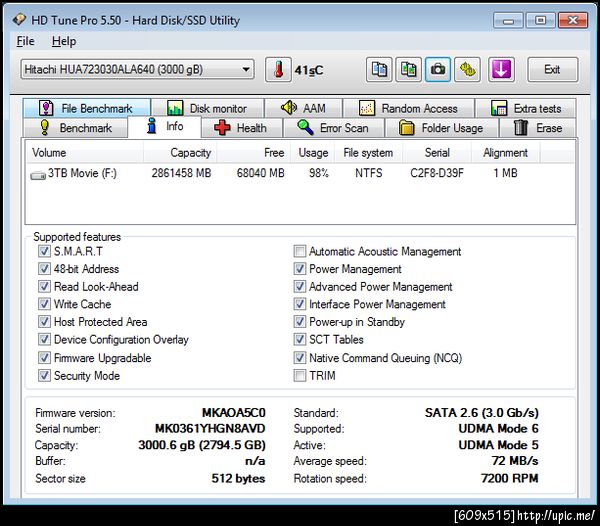
Task: Click the Serial column header
Action: (437, 152)
